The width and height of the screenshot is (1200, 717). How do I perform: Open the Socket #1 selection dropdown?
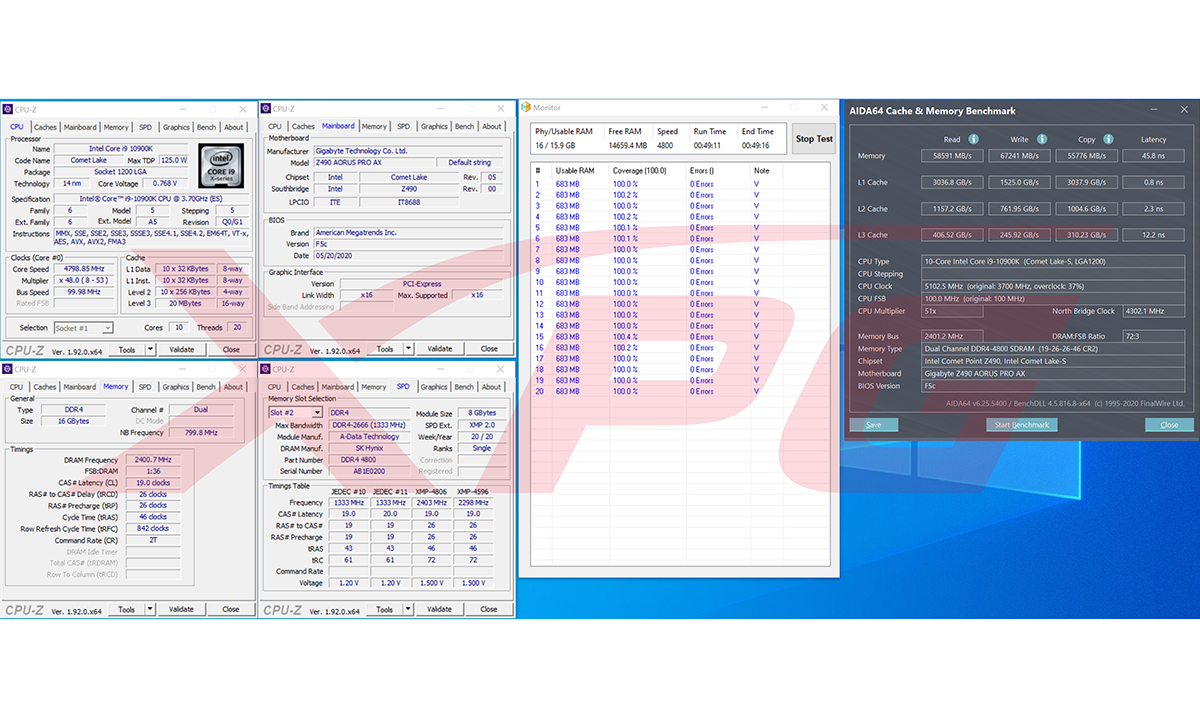point(84,328)
